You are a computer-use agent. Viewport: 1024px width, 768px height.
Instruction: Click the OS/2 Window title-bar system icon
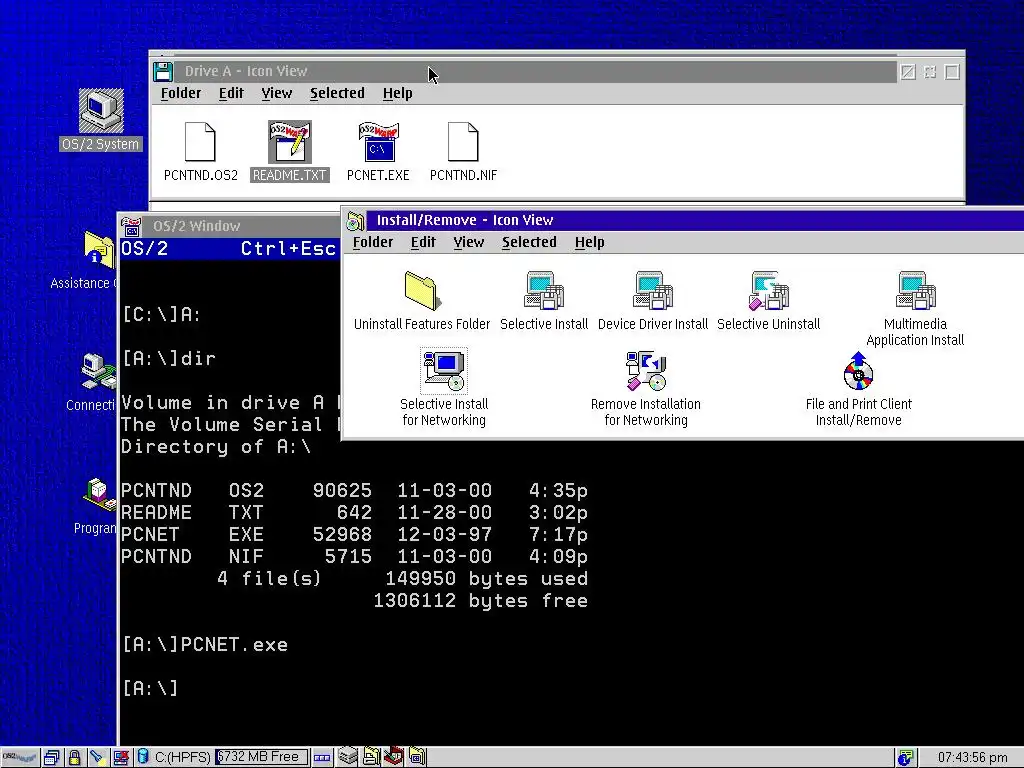pos(131,226)
